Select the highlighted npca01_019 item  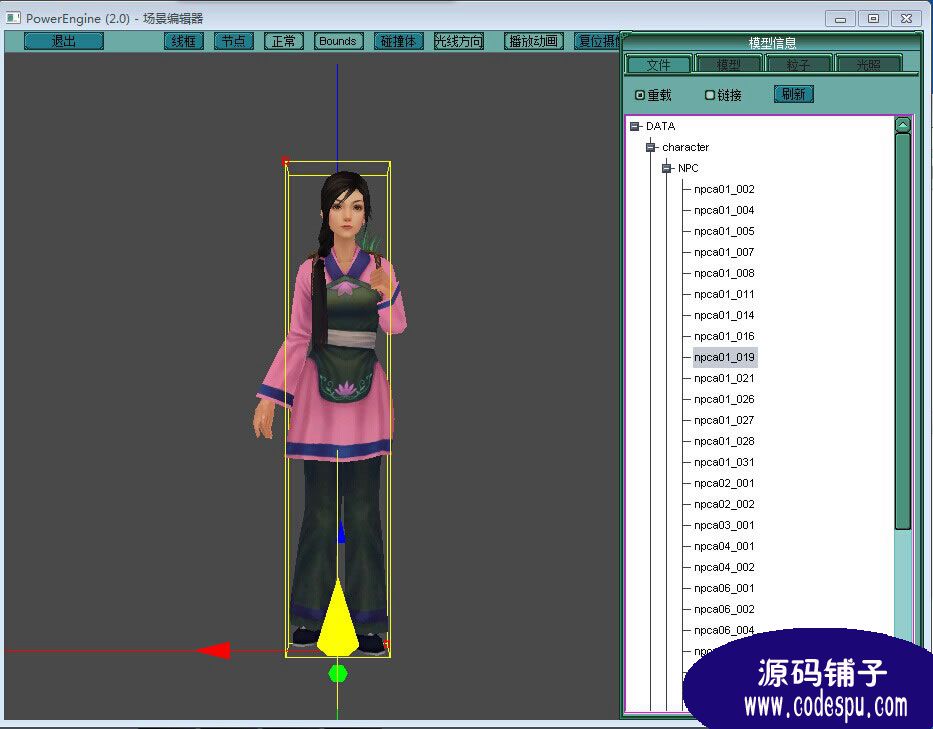(725, 357)
